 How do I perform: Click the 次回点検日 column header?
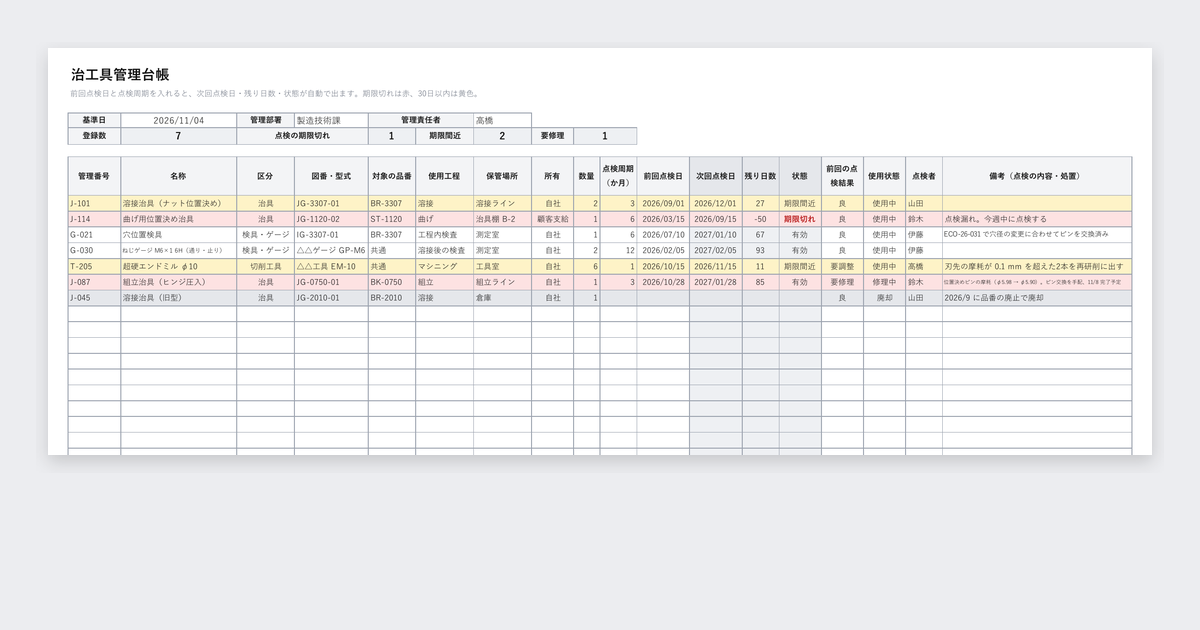(x=716, y=176)
